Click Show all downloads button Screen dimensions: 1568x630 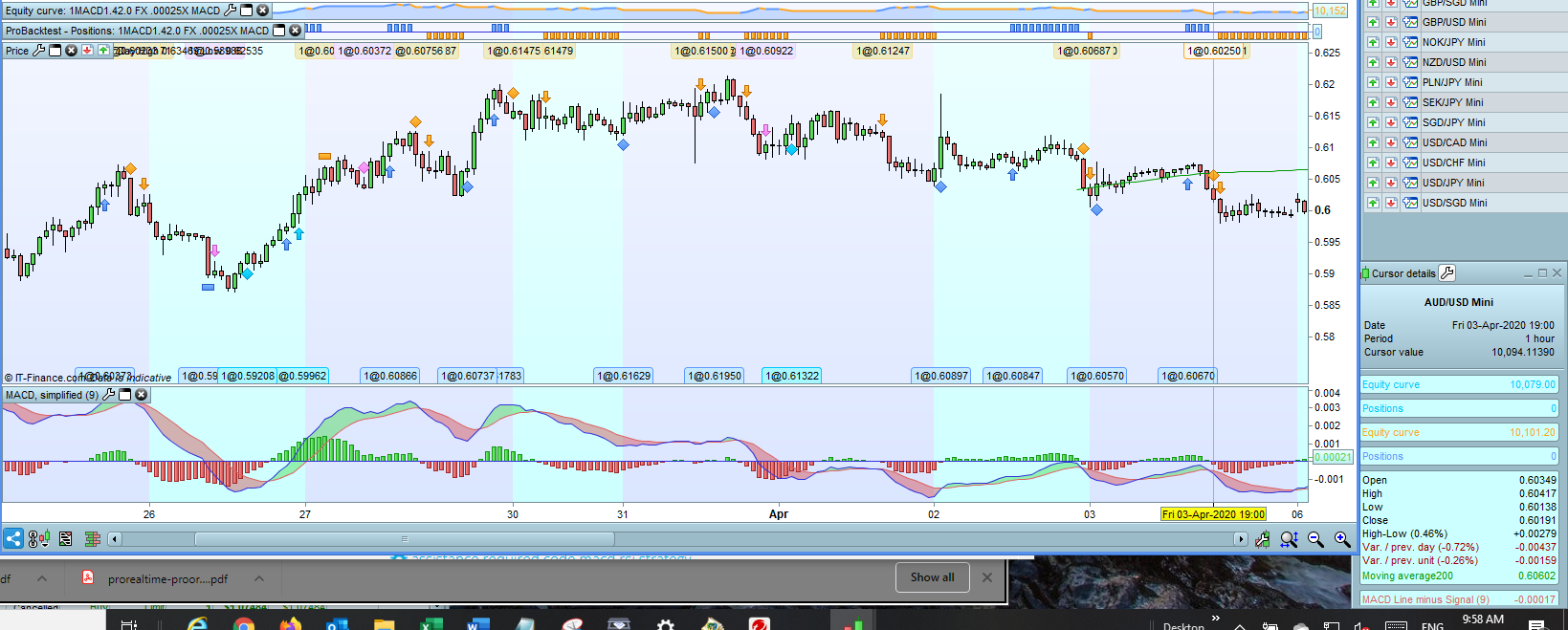932,577
